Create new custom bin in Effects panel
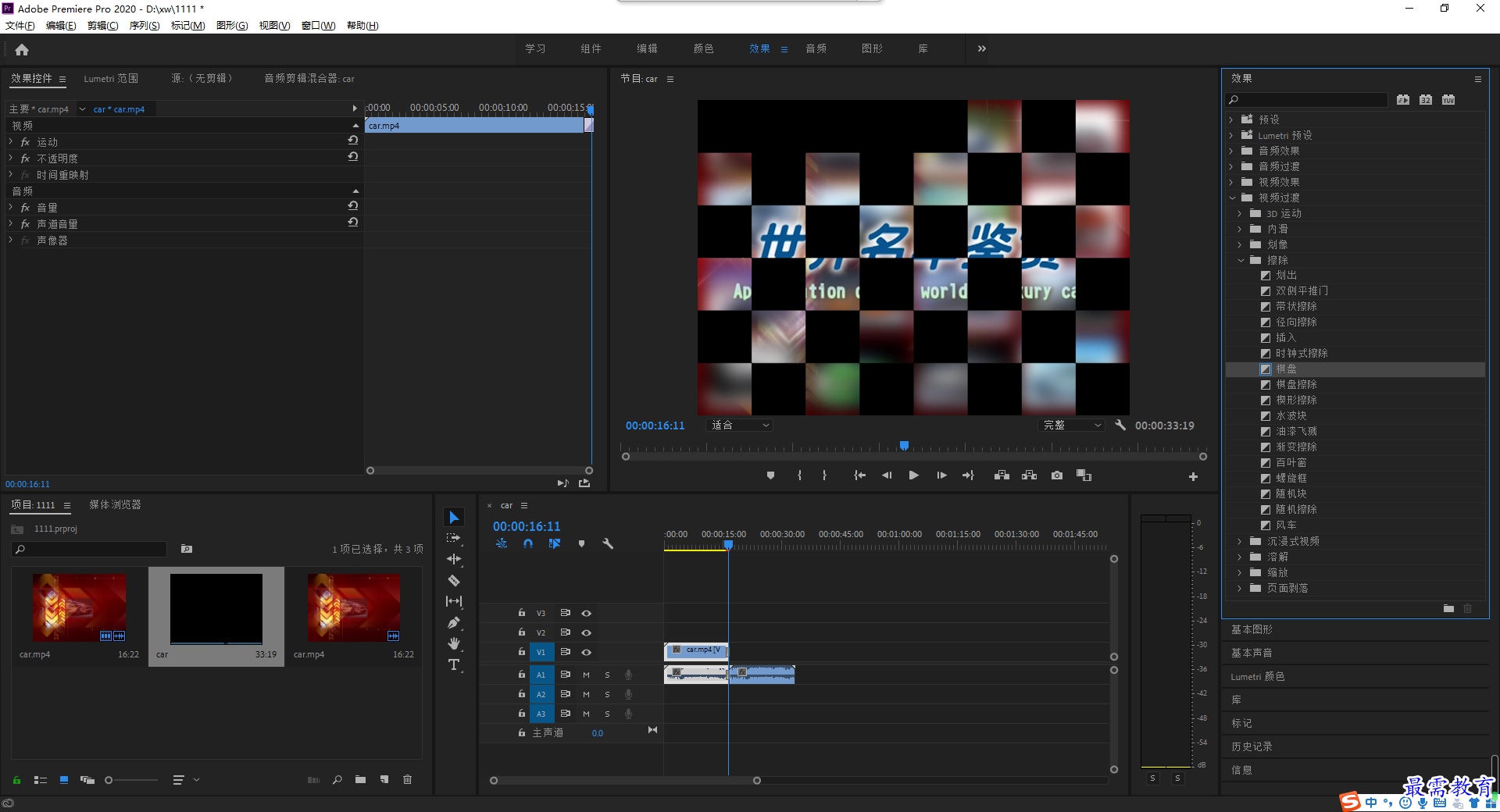Image resolution: width=1500 pixels, height=812 pixels. click(x=1448, y=608)
